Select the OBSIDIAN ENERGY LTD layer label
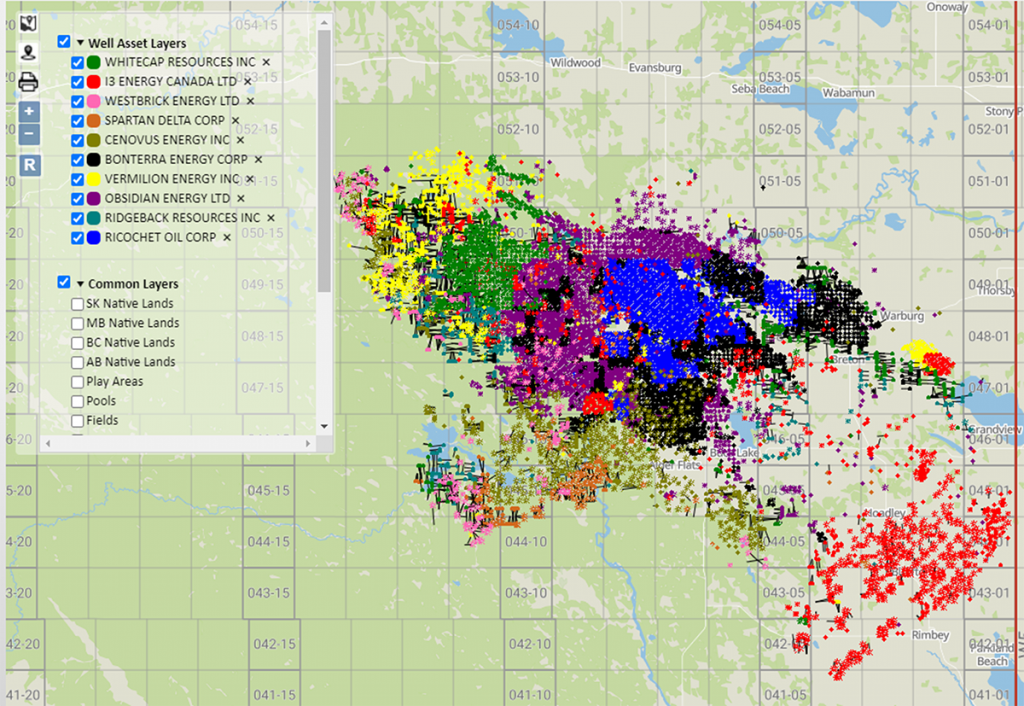Viewport: 1024px width, 706px height. pos(164,198)
